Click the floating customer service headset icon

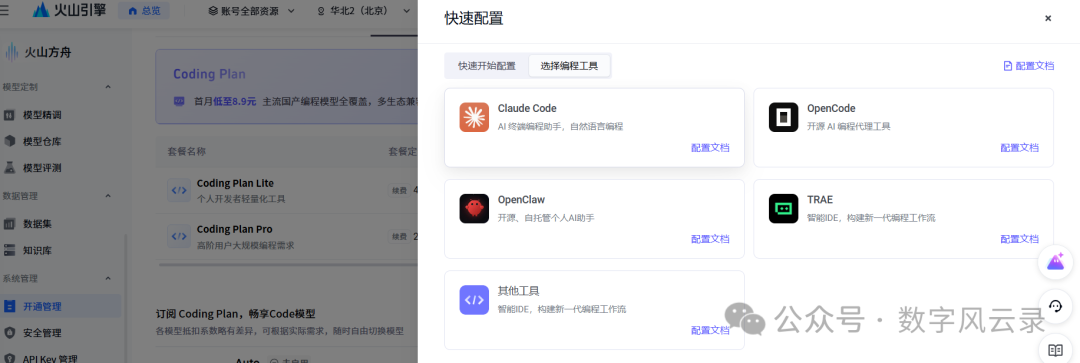pyautogui.click(x=1055, y=306)
